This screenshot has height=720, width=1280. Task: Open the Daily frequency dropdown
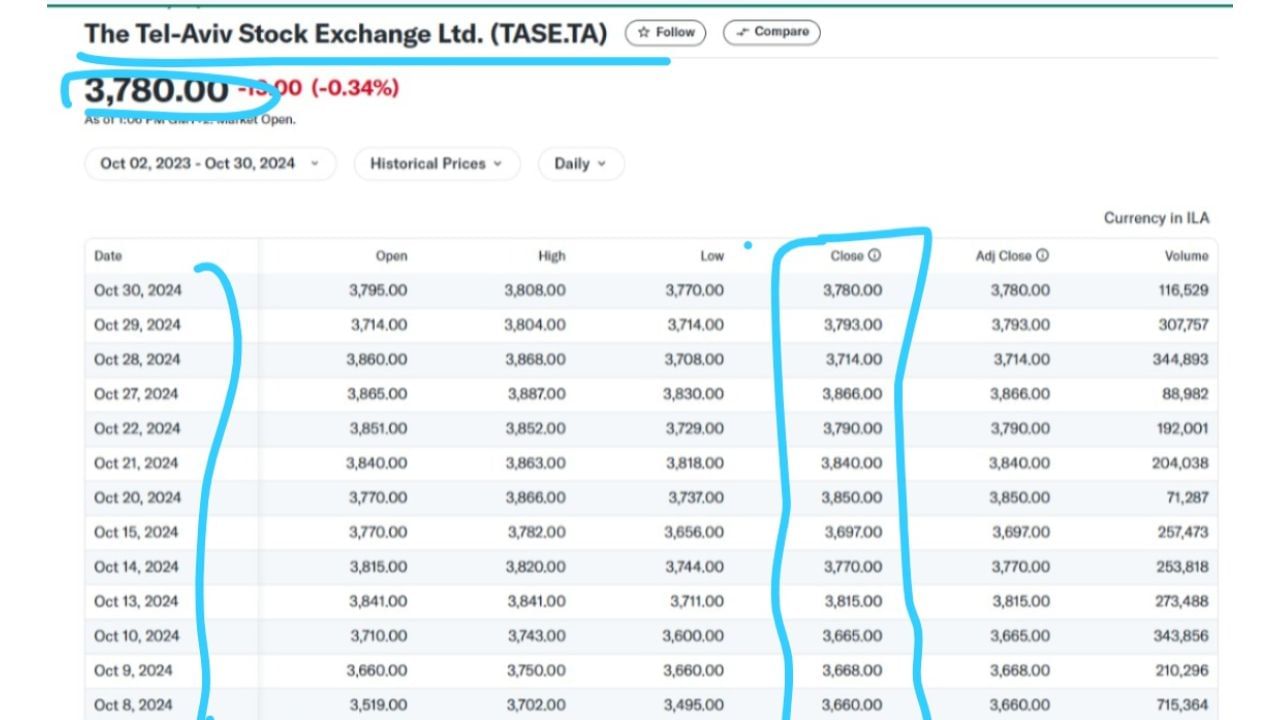581,164
